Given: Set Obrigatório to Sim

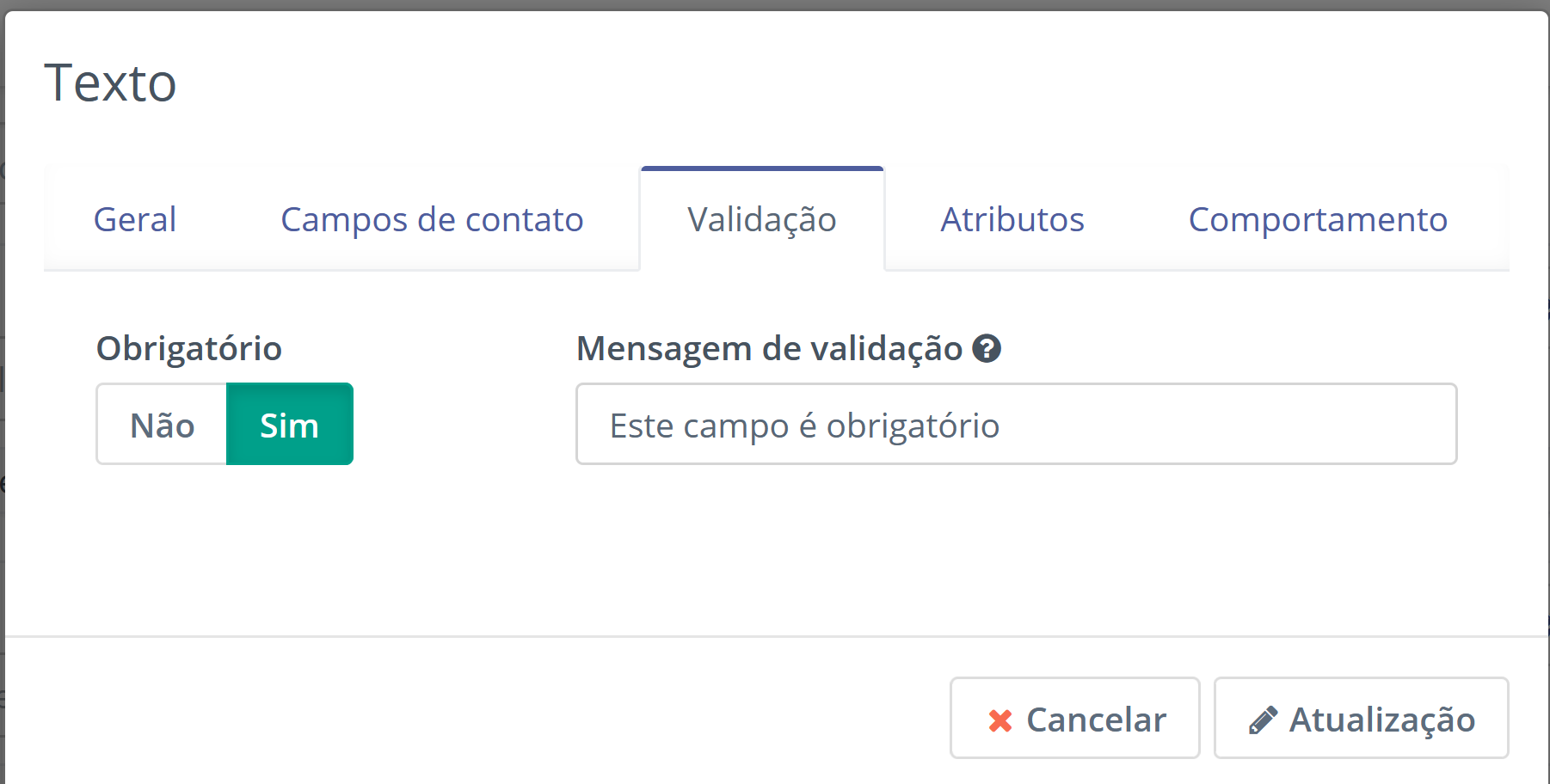Looking at the screenshot, I should tap(290, 425).
